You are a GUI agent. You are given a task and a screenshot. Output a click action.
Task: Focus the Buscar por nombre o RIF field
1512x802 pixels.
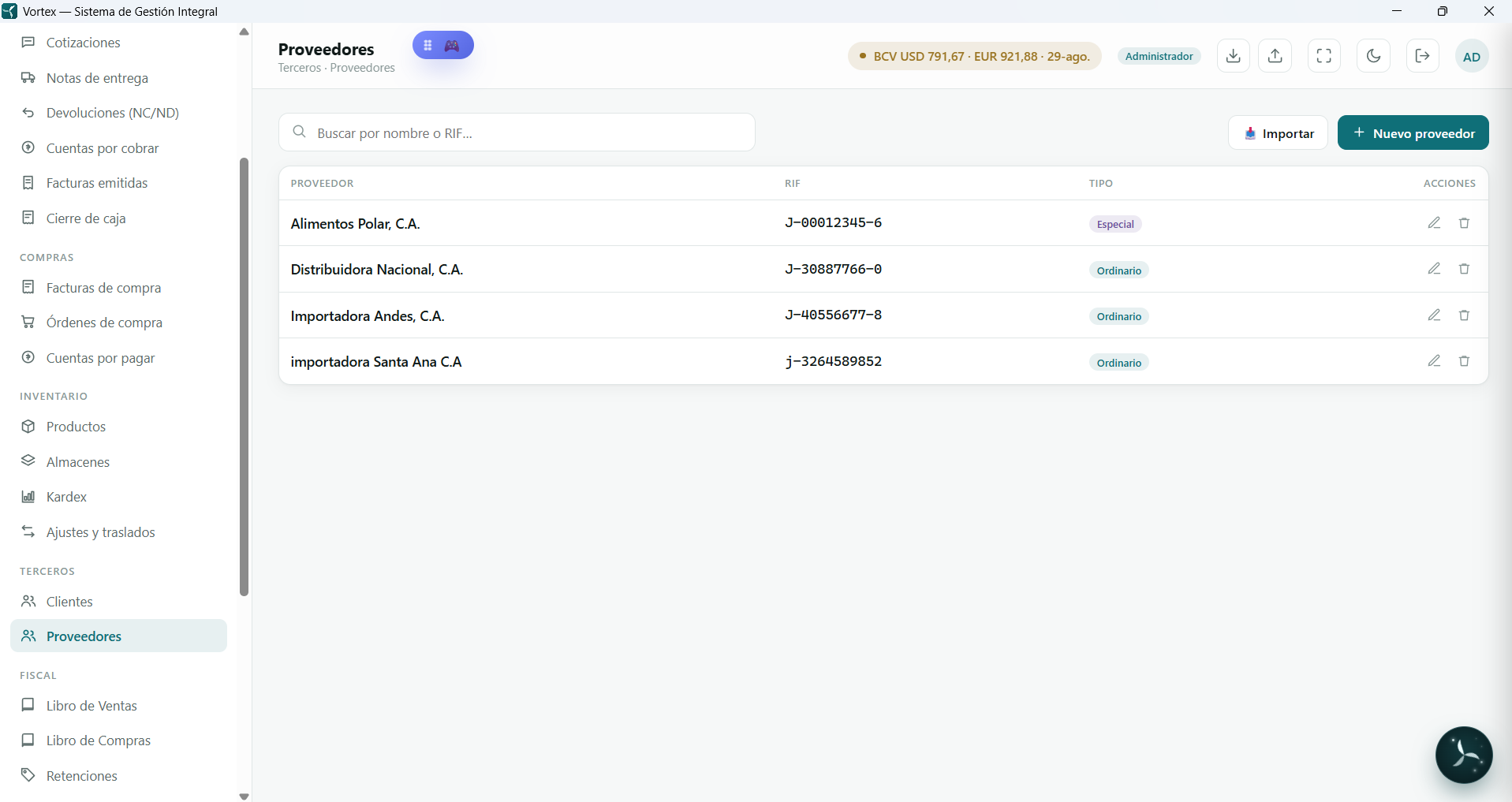pos(517,132)
